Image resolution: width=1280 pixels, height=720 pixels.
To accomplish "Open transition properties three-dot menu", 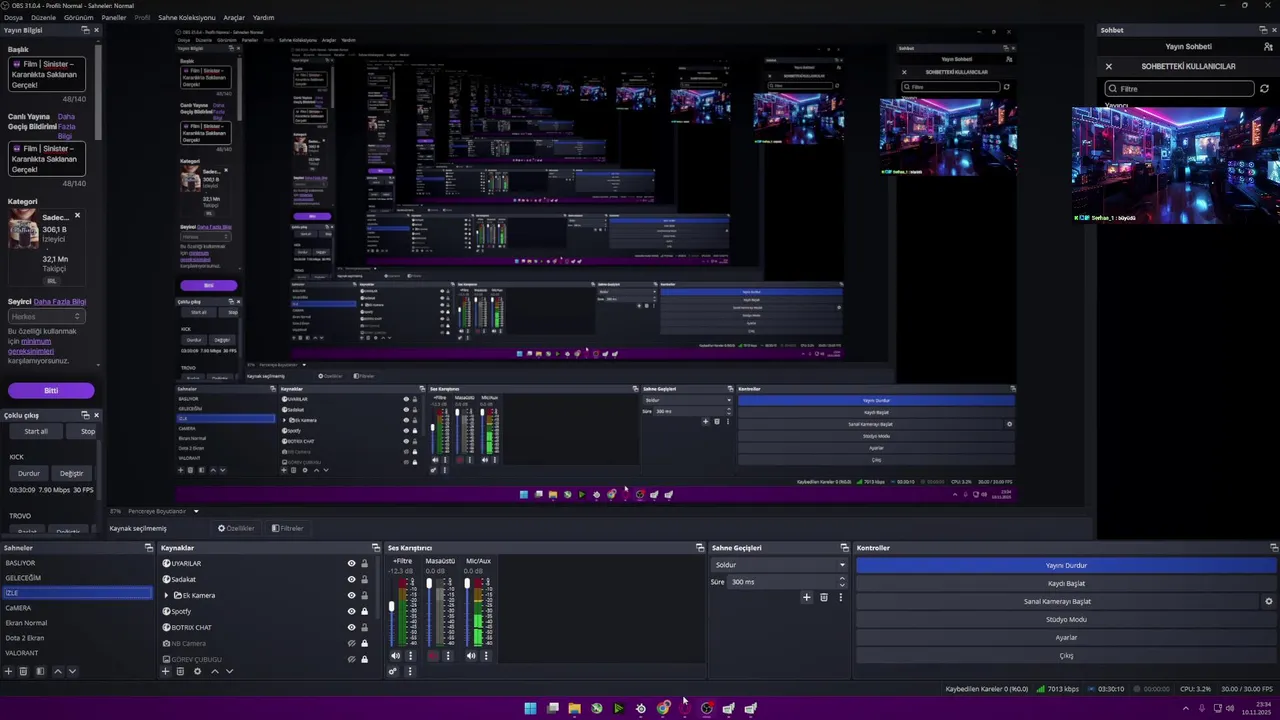I will (840, 597).
